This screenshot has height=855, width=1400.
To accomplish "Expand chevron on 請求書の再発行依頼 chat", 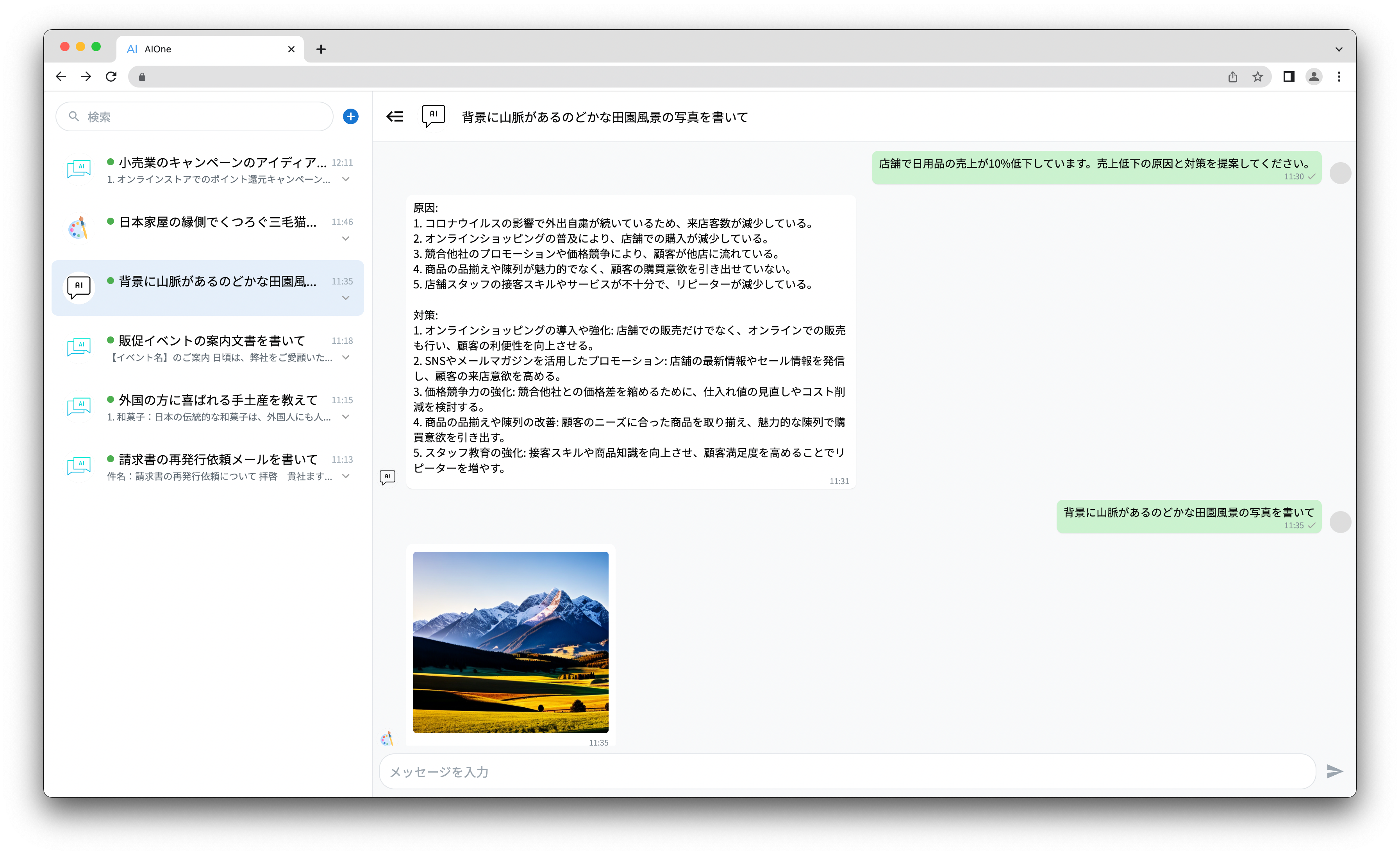I will (x=345, y=476).
